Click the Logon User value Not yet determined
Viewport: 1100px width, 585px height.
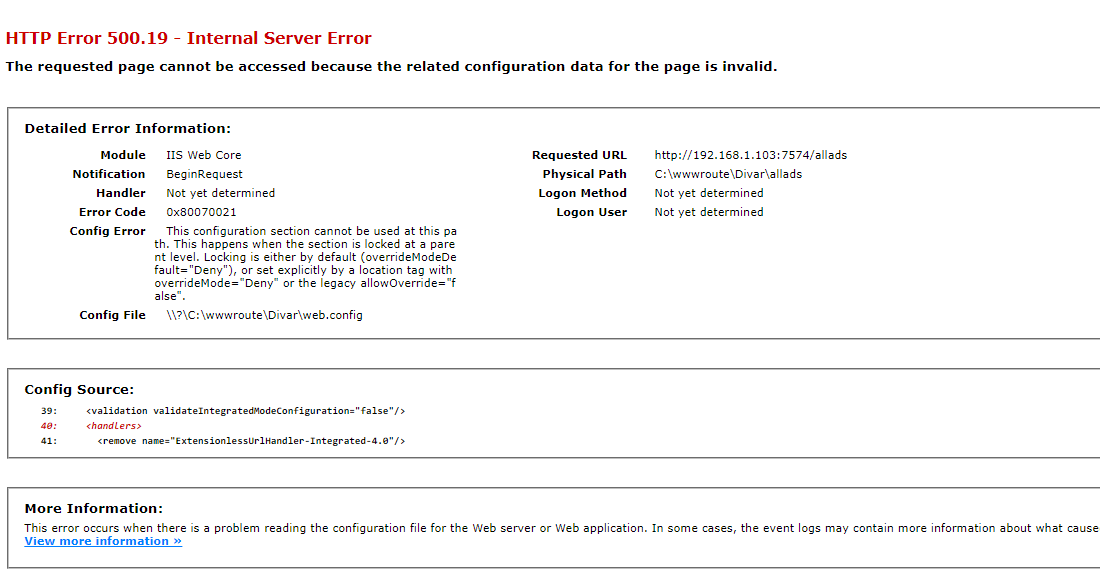click(x=708, y=212)
